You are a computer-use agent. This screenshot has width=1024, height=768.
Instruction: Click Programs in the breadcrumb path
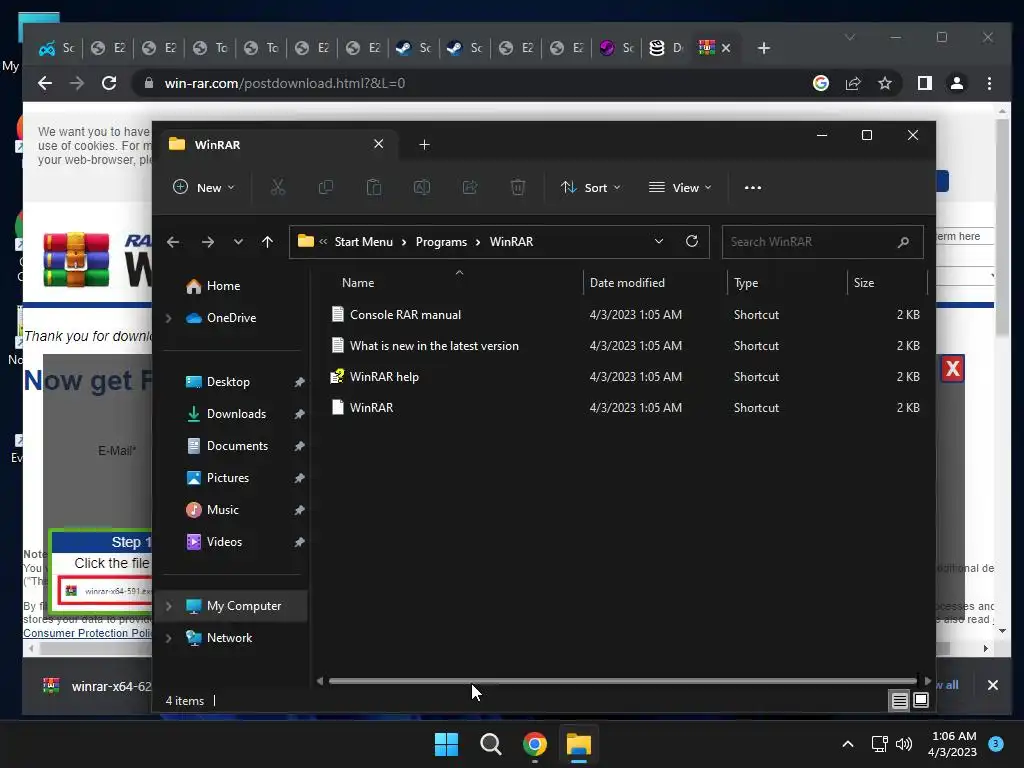coord(441,242)
